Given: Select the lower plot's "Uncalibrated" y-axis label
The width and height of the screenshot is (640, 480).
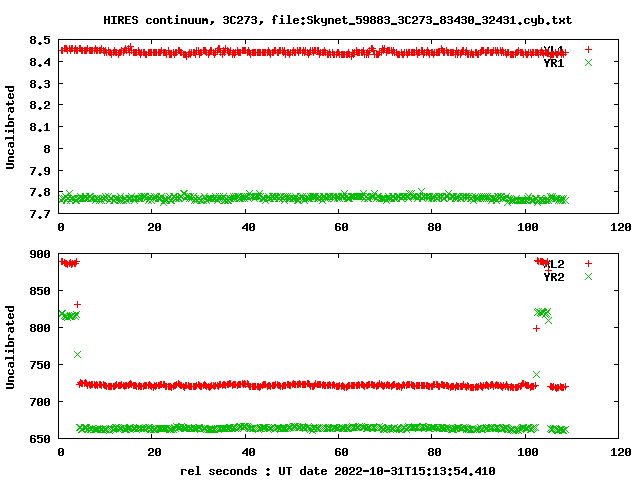Looking at the screenshot, I should (x=10, y=347).
